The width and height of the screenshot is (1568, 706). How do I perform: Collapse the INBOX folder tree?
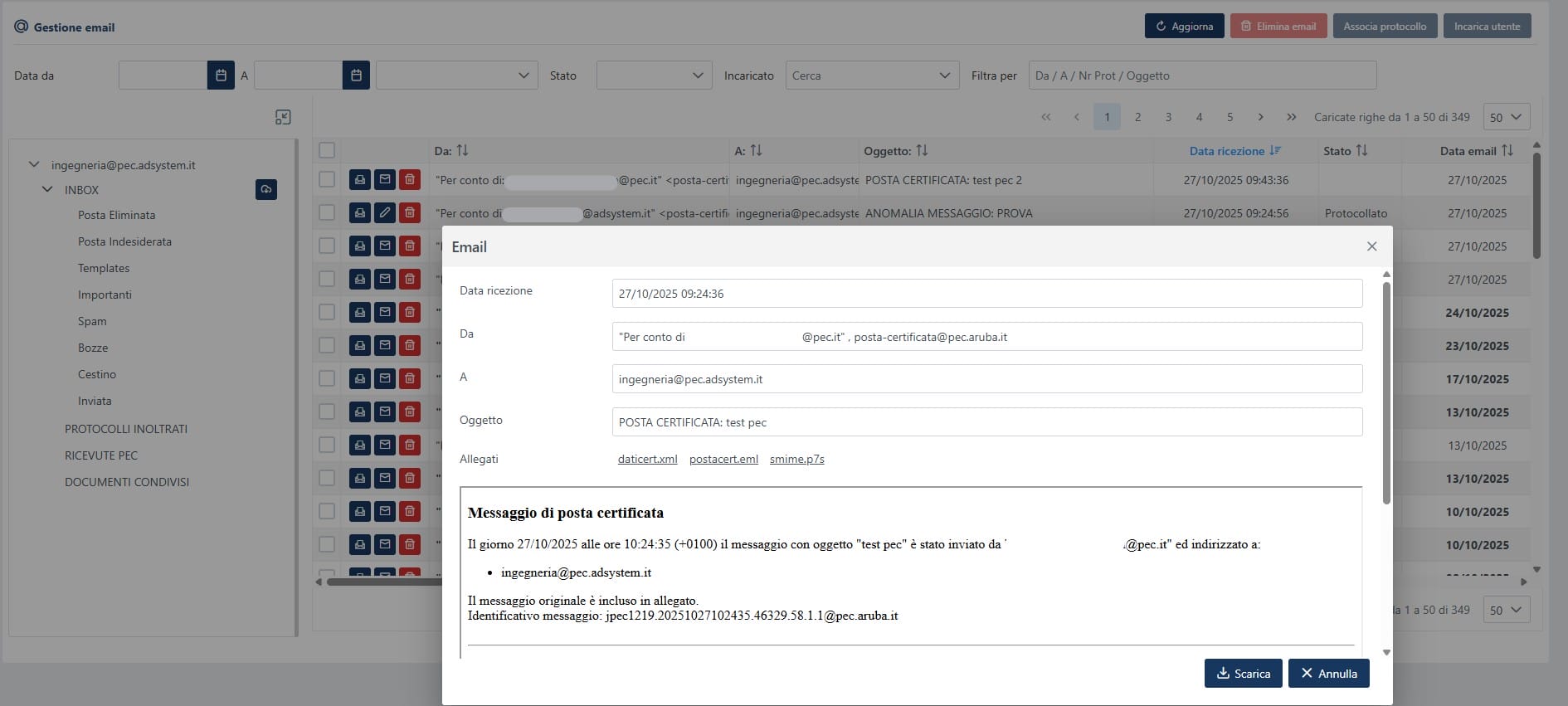click(47, 190)
